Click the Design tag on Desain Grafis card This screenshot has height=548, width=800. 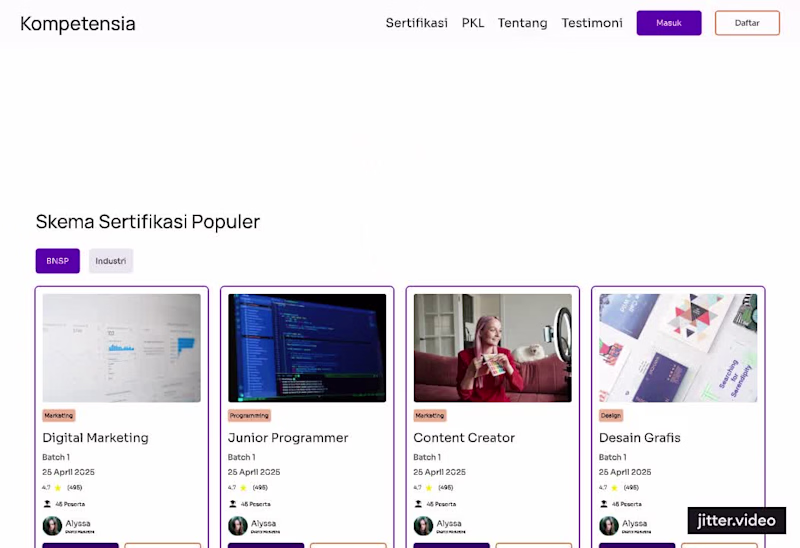(x=611, y=415)
